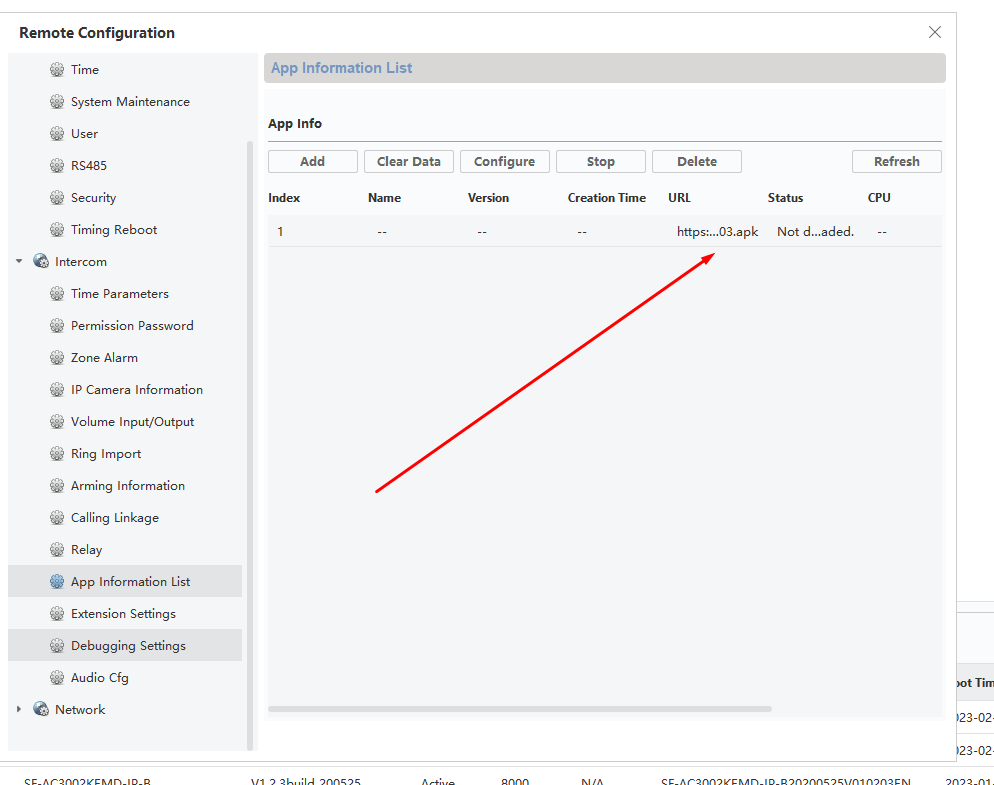Click the gear icon beside Security
Image resolution: width=994 pixels, height=785 pixels.
click(x=57, y=198)
